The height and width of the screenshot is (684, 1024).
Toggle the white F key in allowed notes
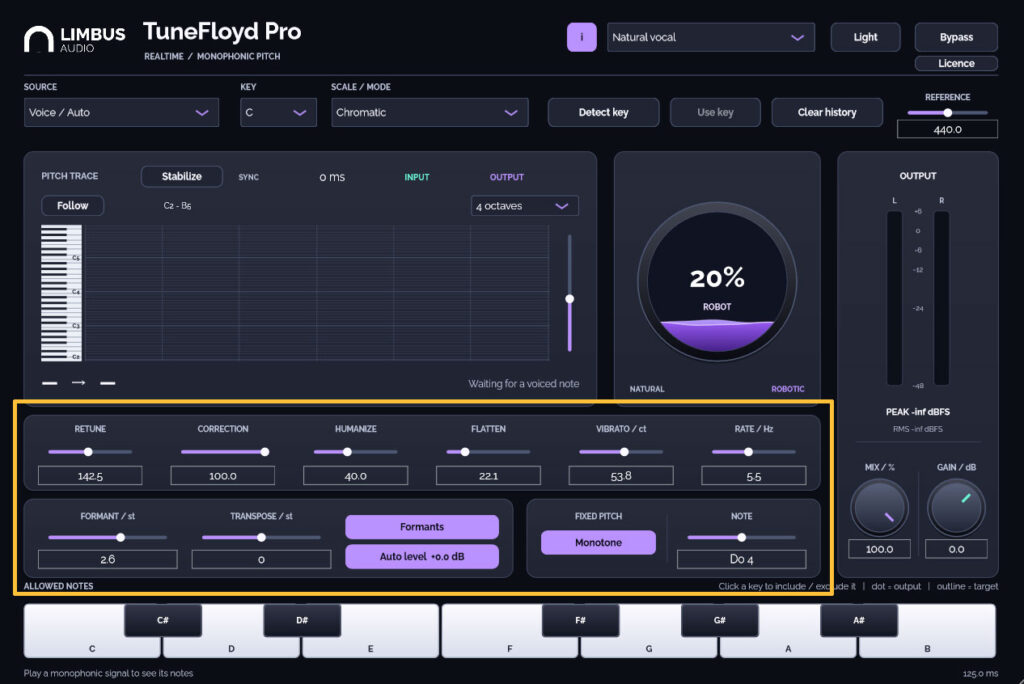(509, 647)
